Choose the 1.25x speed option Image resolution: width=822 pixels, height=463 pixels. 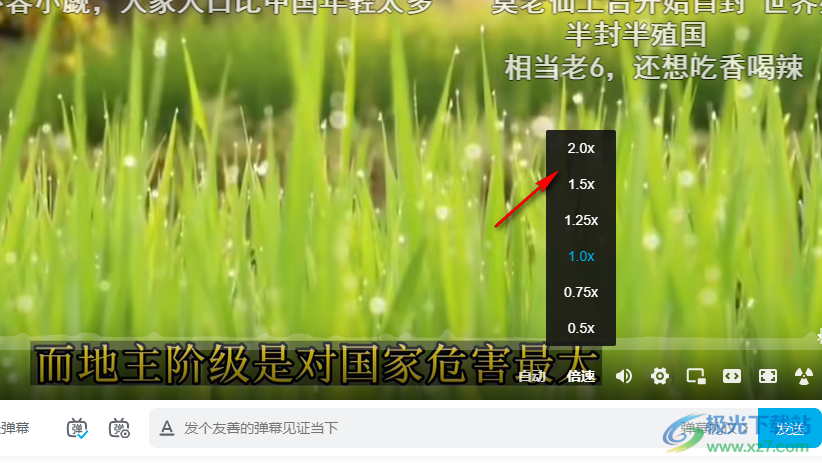(x=581, y=220)
